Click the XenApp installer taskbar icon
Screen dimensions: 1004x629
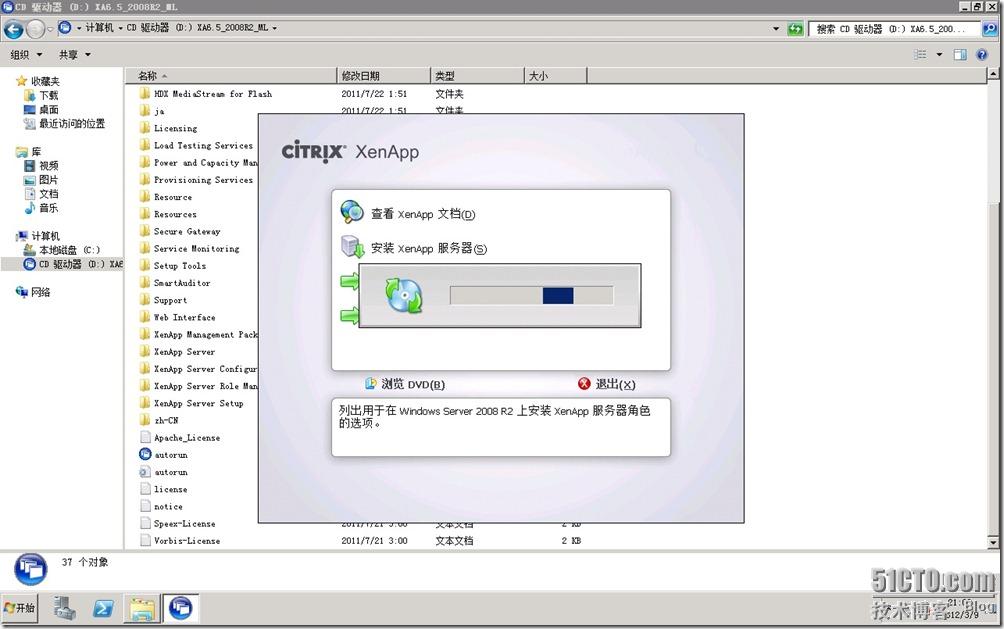click(181, 608)
